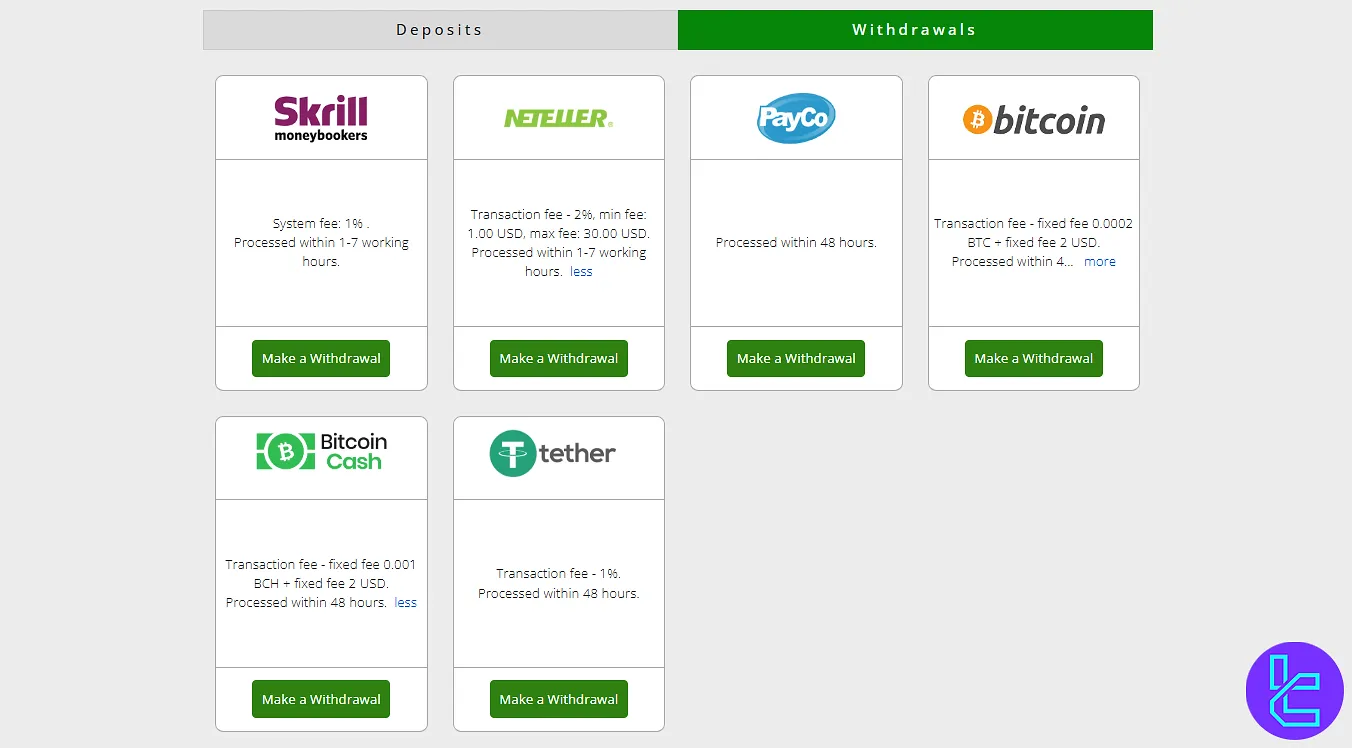The height and width of the screenshot is (748, 1352).
Task: Click the Bitcoin Cash logo
Action: click(x=321, y=451)
